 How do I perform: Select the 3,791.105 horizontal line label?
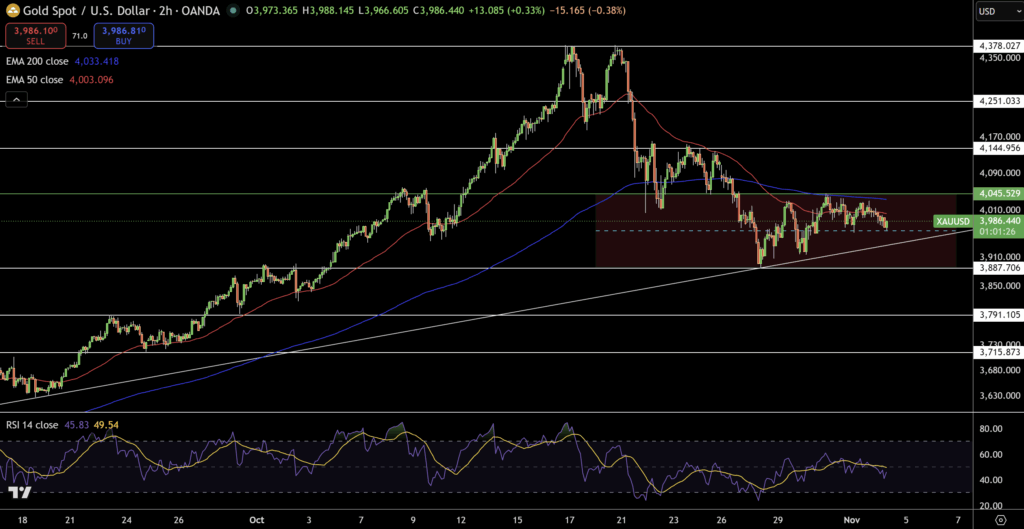click(x=999, y=314)
